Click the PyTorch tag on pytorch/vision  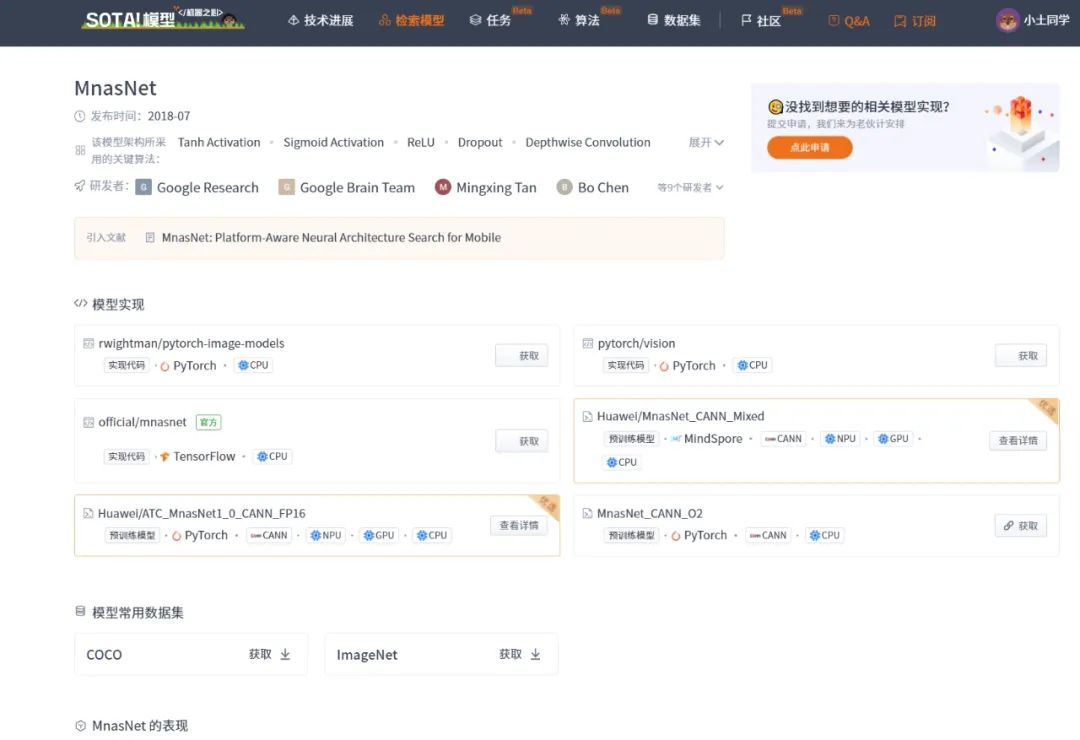tap(687, 366)
